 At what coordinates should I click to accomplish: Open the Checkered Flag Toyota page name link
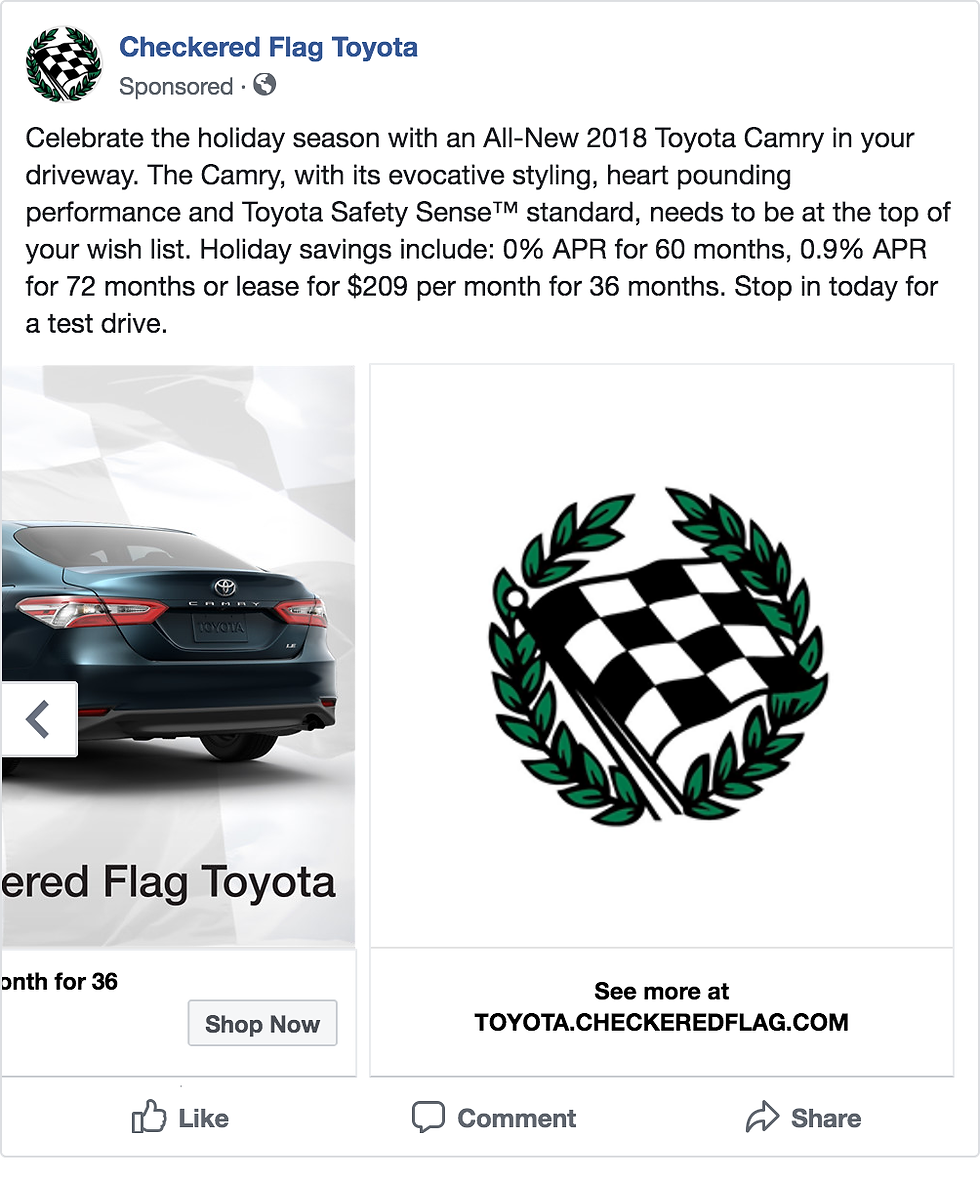[x=268, y=47]
